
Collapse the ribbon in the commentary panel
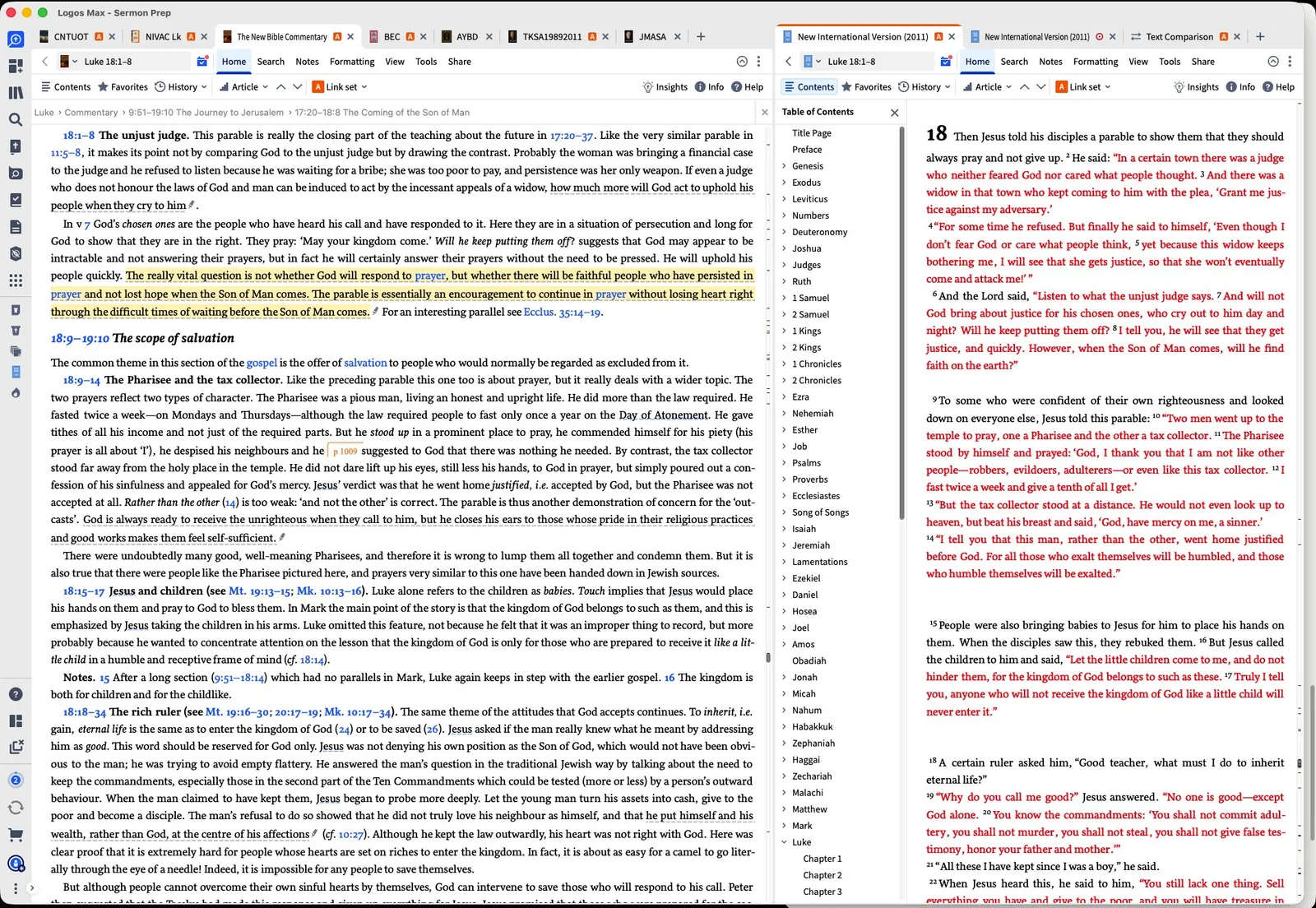[x=742, y=61]
